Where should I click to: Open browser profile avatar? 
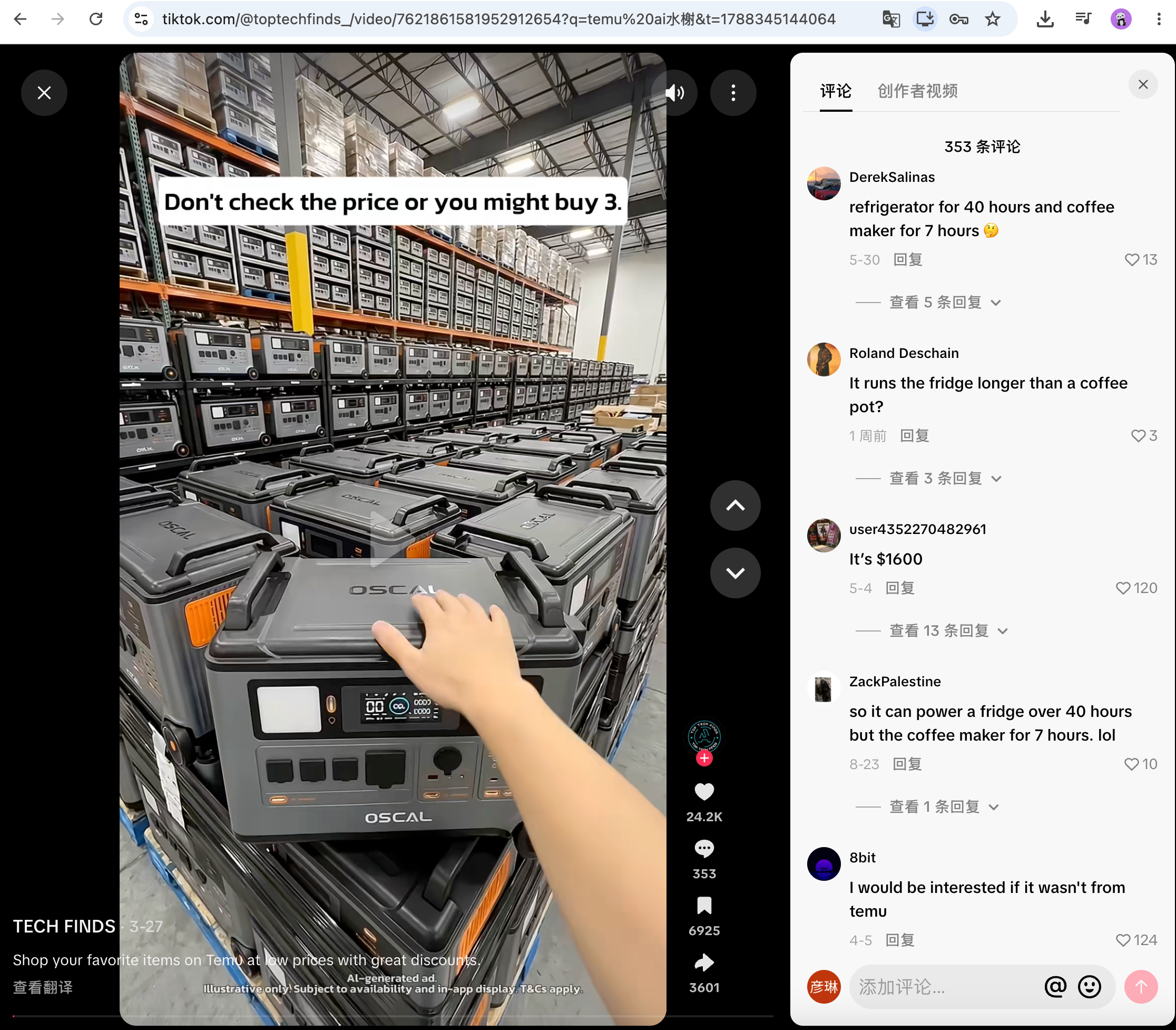click(1121, 20)
